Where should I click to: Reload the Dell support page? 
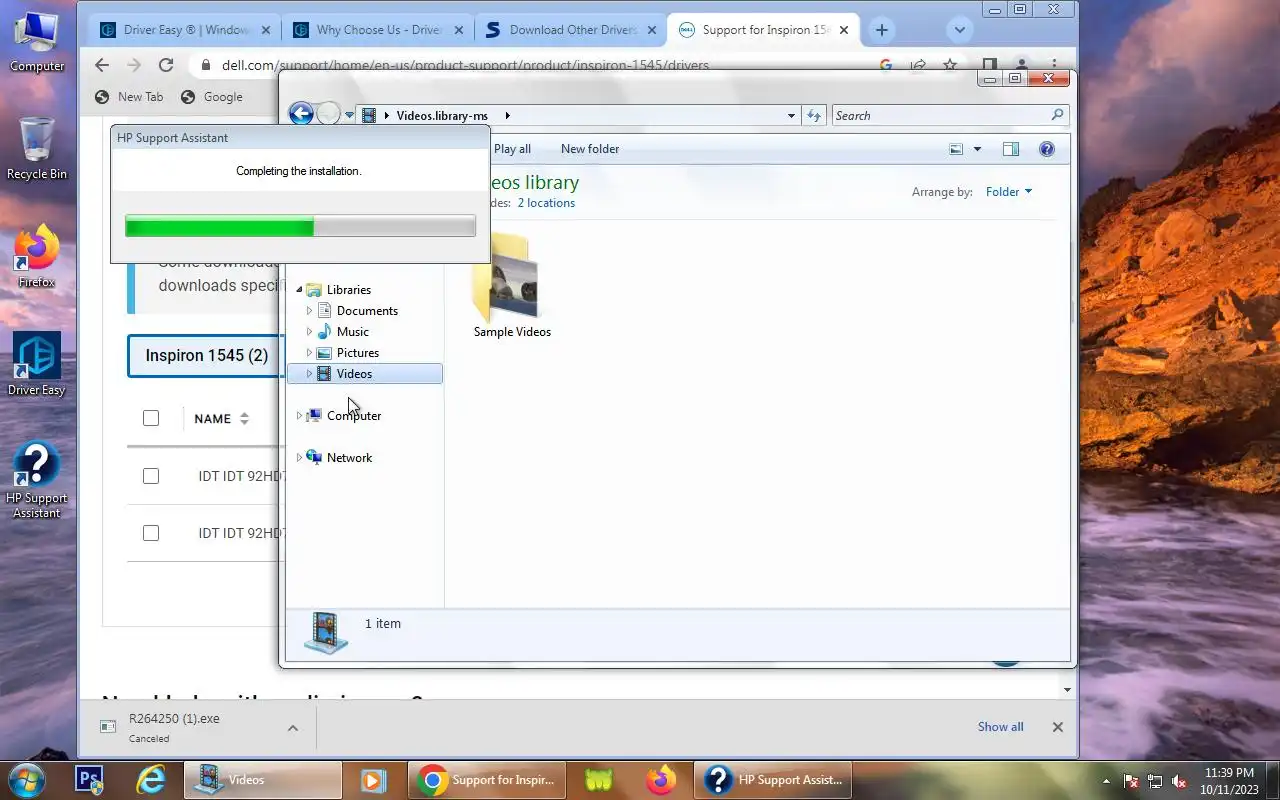pyautogui.click(x=166, y=65)
